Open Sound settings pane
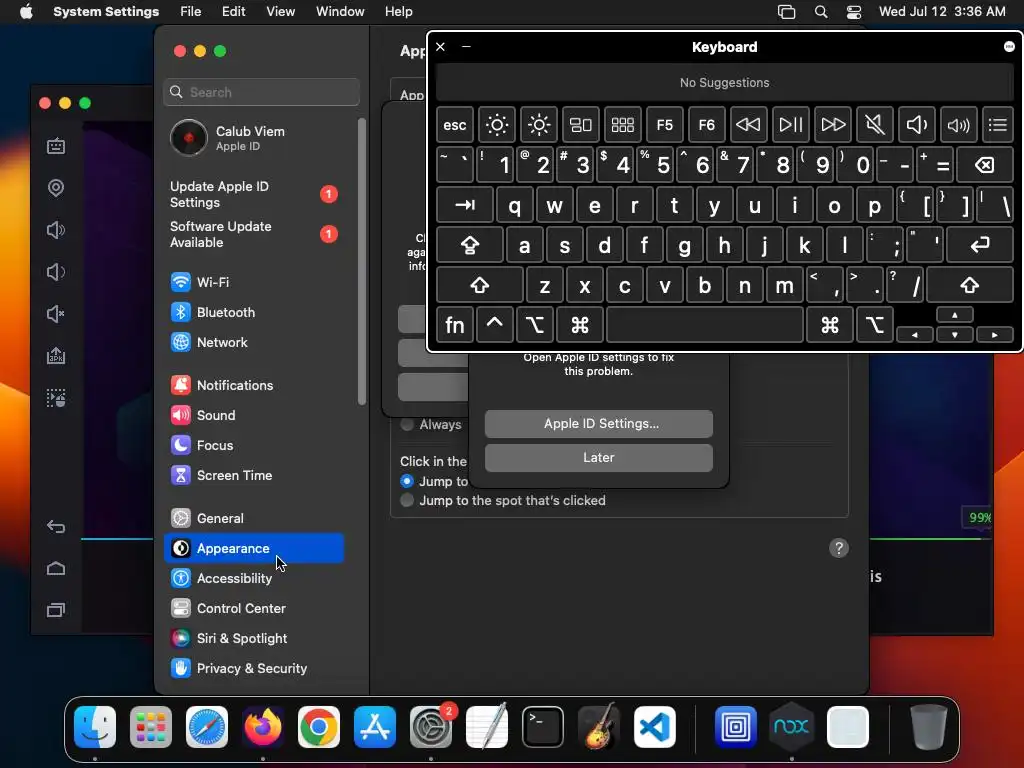Viewport: 1024px width, 768px height. [x=253, y=415]
